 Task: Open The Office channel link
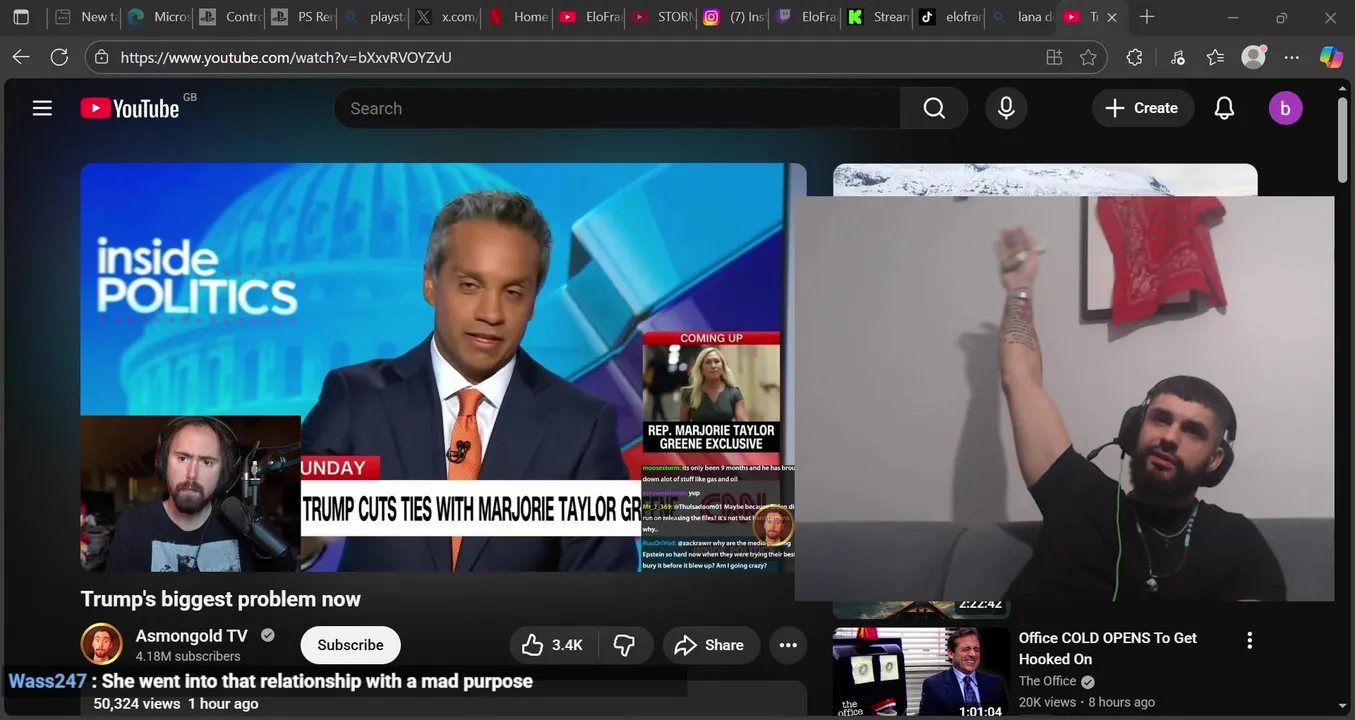[x=1047, y=681]
